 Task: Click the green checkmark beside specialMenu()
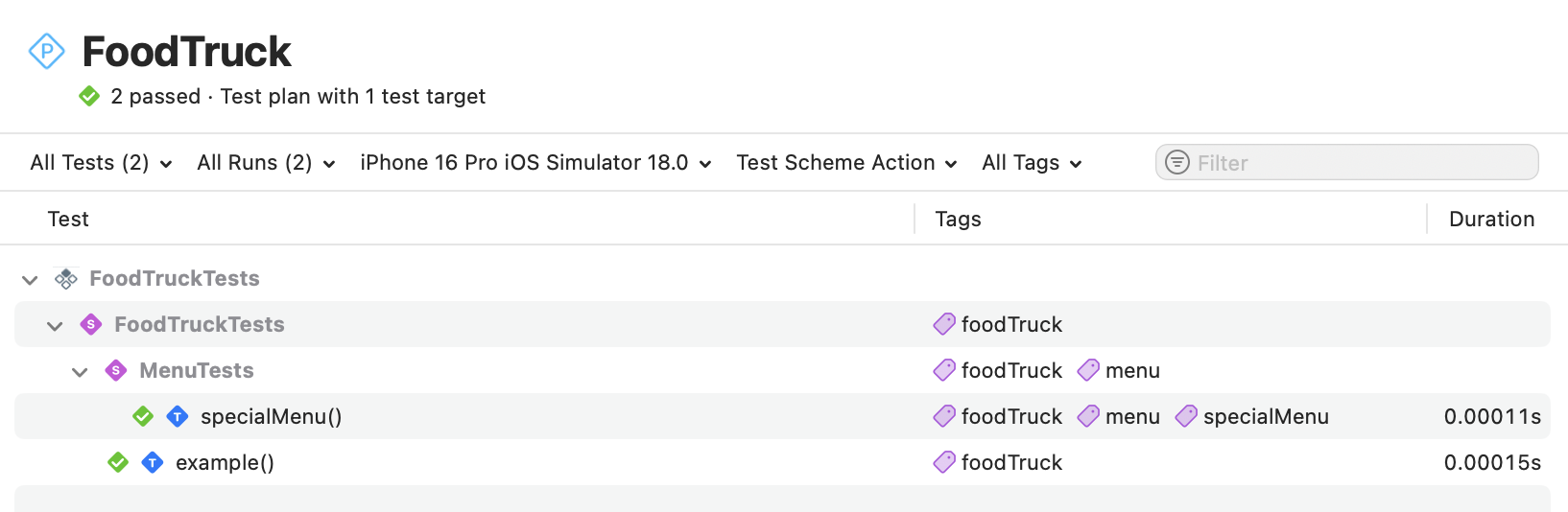143,416
